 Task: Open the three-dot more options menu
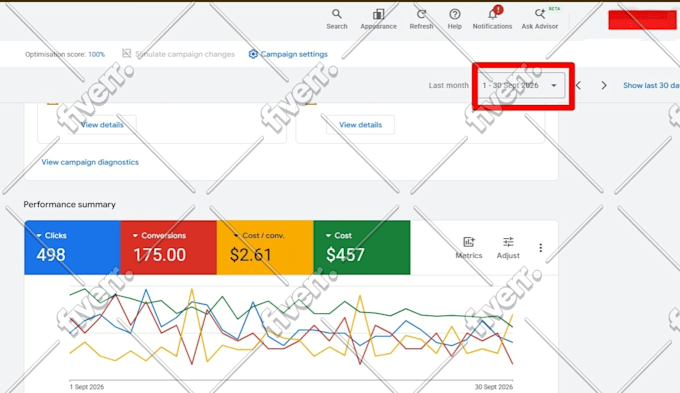click(540, 248)
